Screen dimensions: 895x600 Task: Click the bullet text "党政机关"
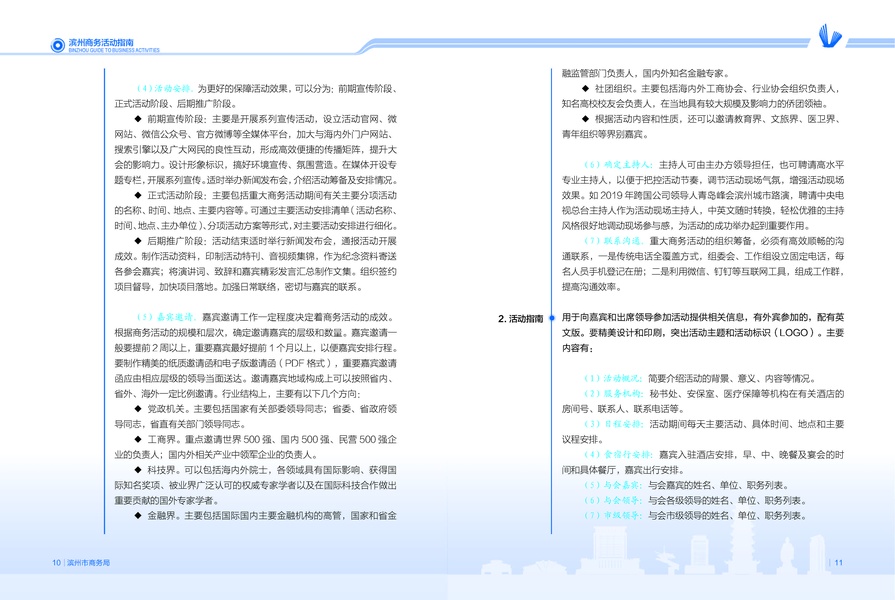(x=166, y=409)
